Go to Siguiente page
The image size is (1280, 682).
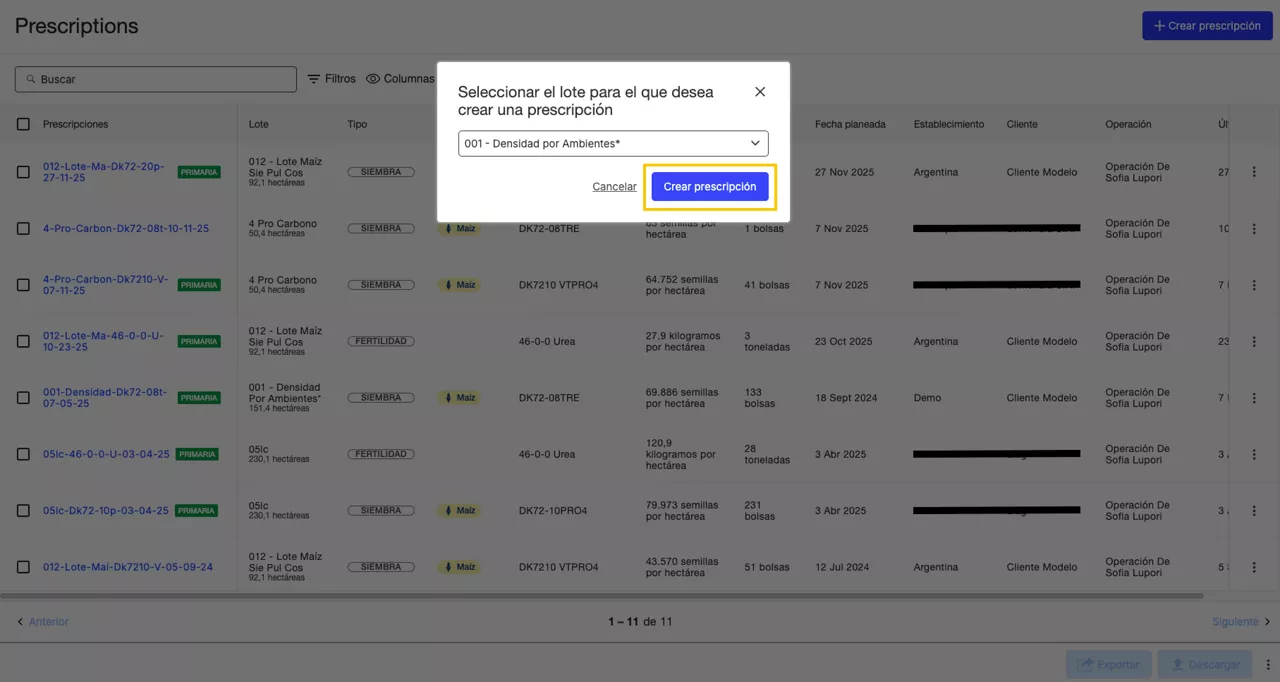[1241, 622]
